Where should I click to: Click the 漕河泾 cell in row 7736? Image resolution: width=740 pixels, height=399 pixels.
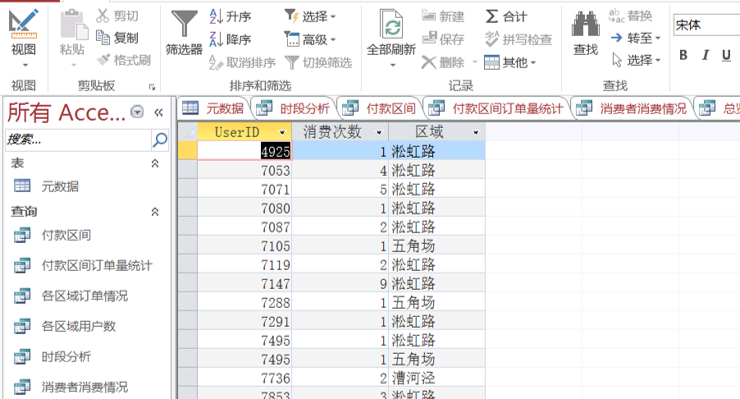point(437,378)
